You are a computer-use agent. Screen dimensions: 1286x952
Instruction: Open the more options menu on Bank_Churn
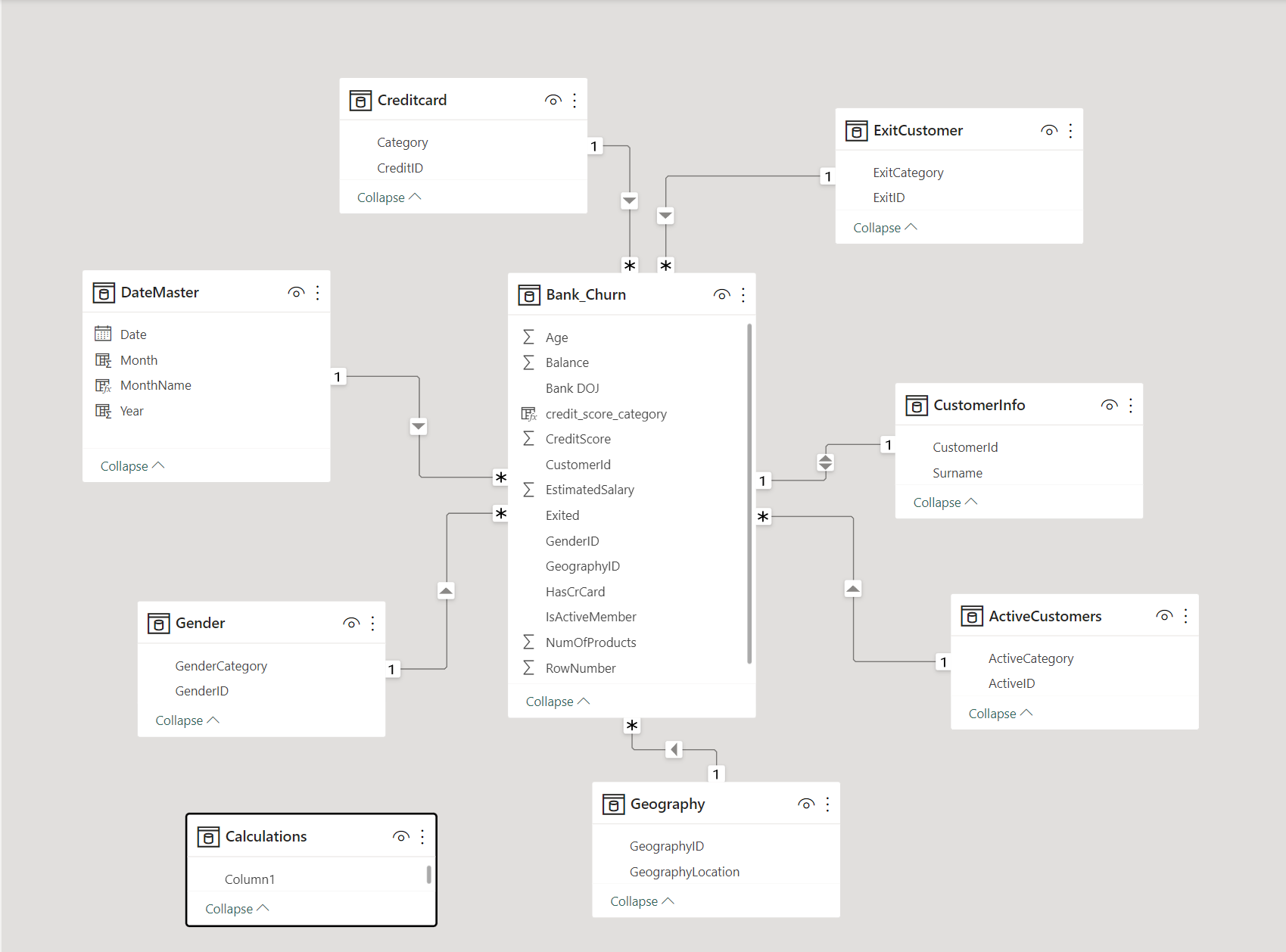743,294
